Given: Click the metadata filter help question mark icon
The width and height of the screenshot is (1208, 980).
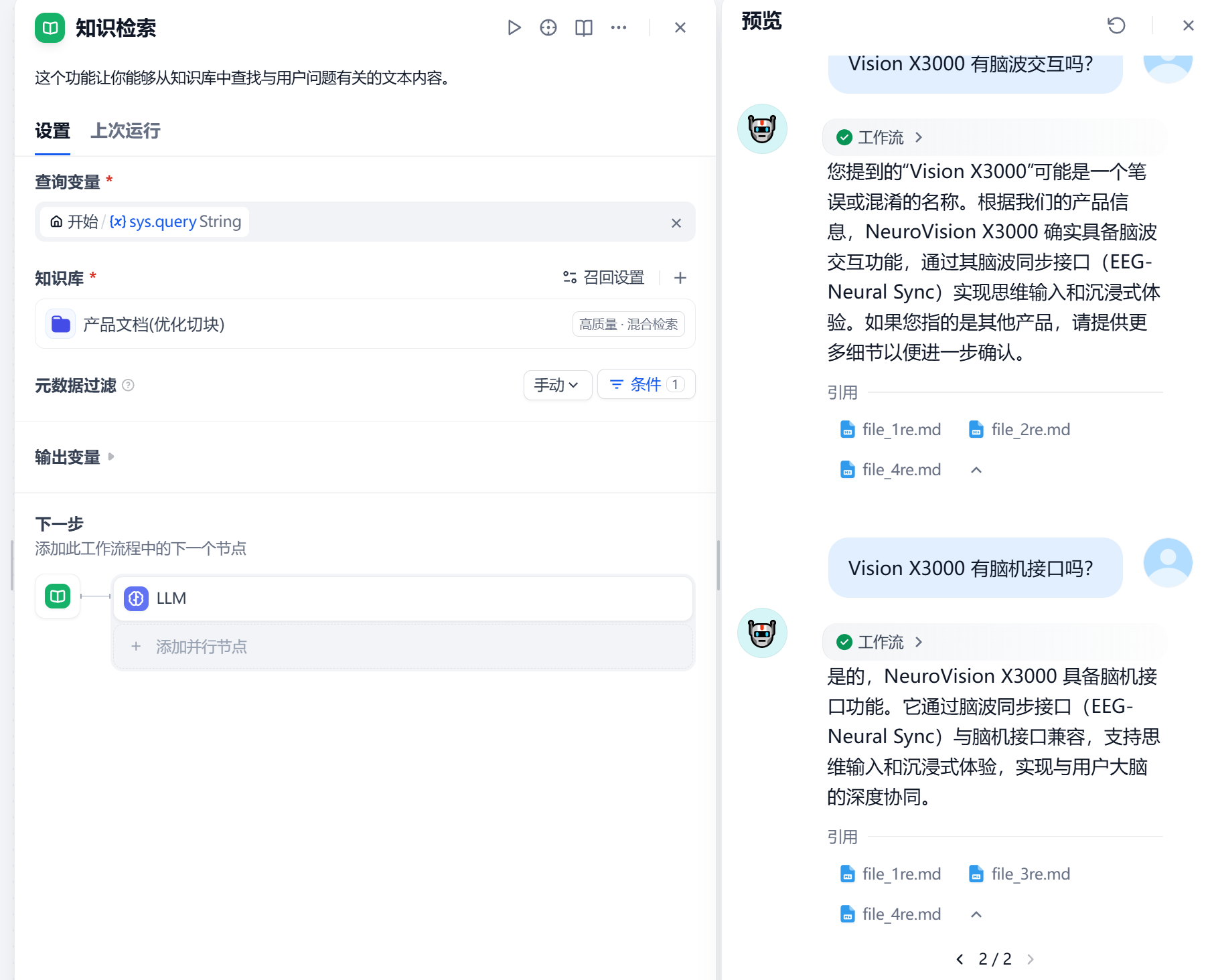Looking at the screenshot, I should click(129, 385).
